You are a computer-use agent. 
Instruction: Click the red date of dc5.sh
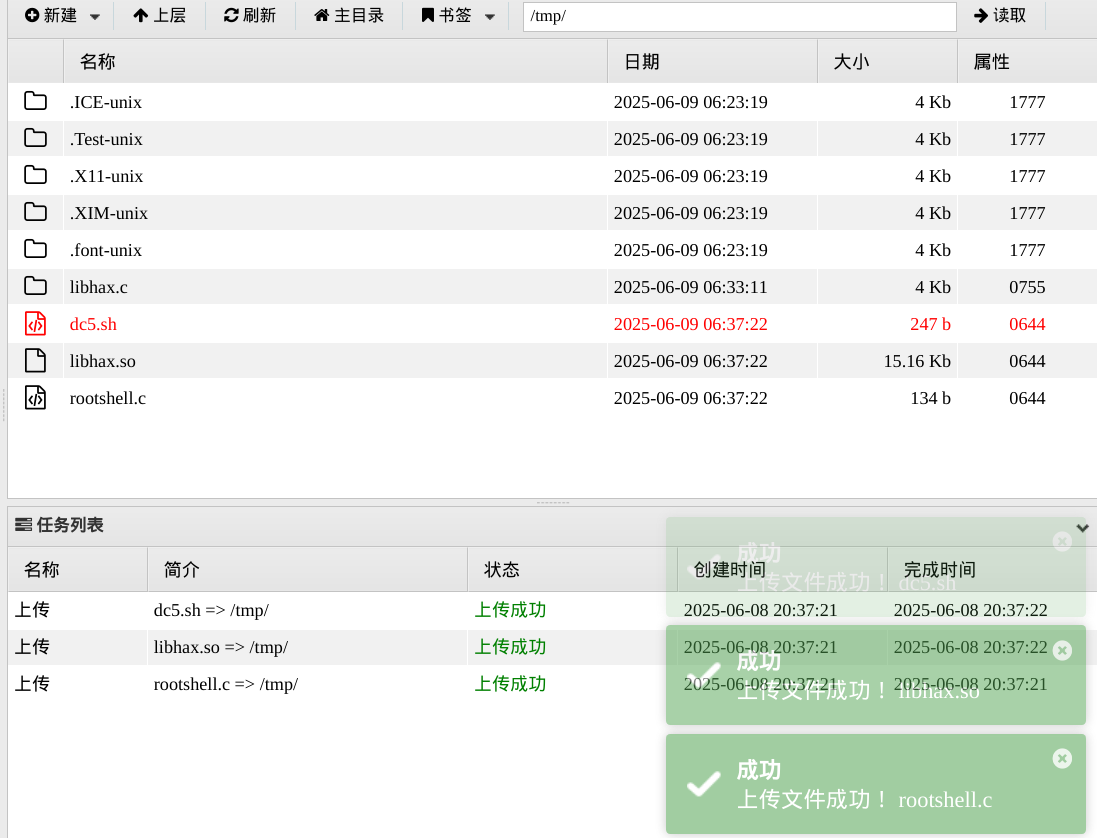pos(691,325)
